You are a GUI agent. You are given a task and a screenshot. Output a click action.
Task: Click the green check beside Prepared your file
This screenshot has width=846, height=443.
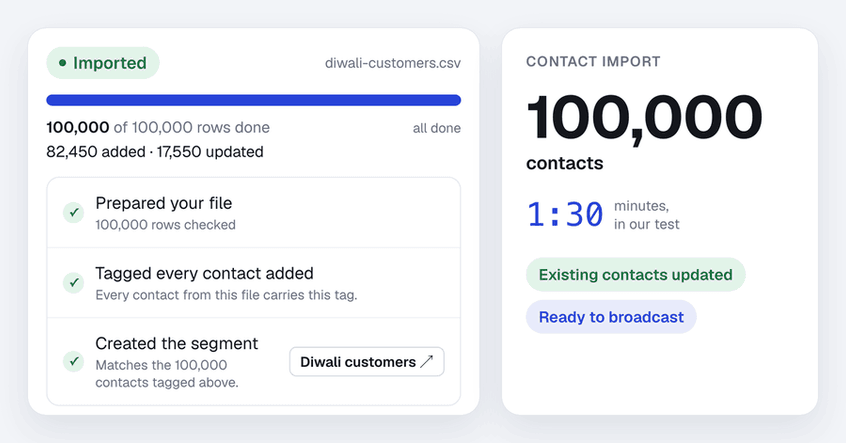(73, 213)
